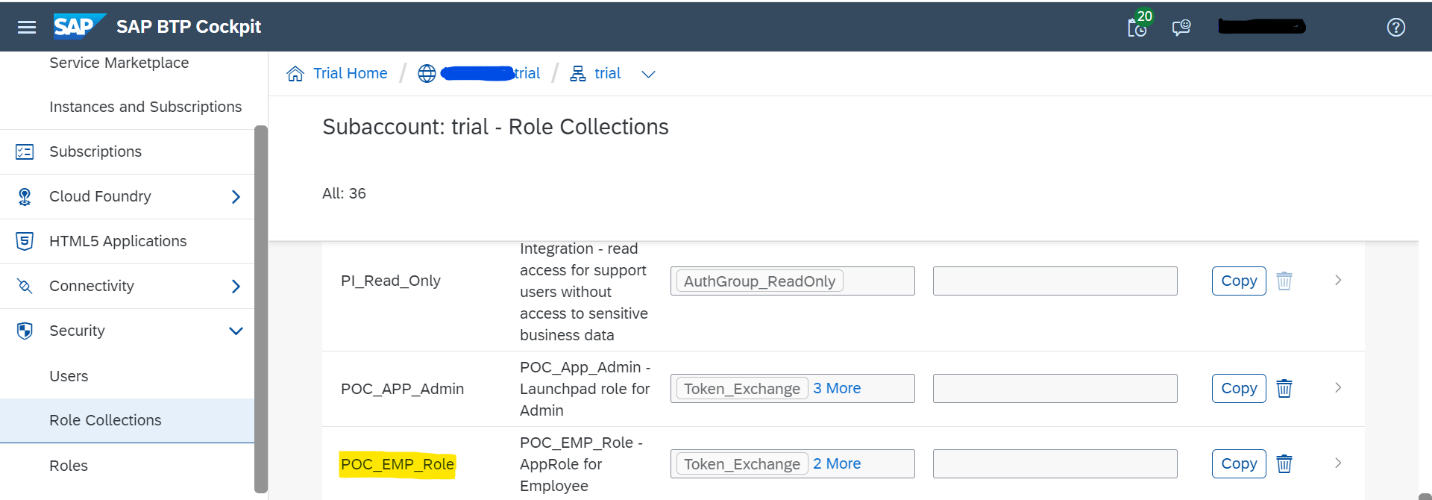
Task: Click the Security shield sidebar icon
Action: pyautogui.click(x=25, y=331)
